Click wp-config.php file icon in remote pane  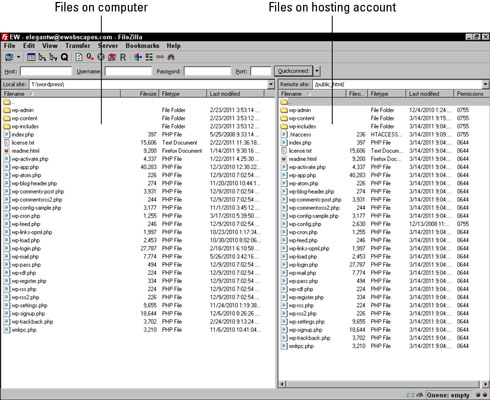pyautogui.click(x=284, y=224)
